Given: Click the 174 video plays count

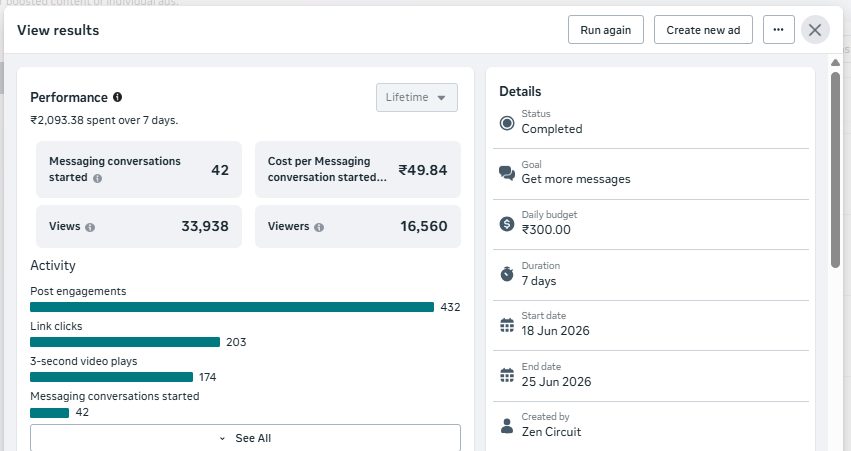Looking at the screenshot, I should click(x=207, y=377).
